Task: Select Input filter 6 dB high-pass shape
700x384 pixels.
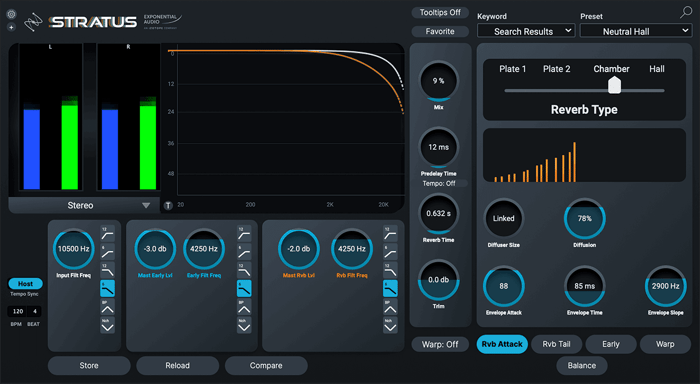Action: pos(107,252)
